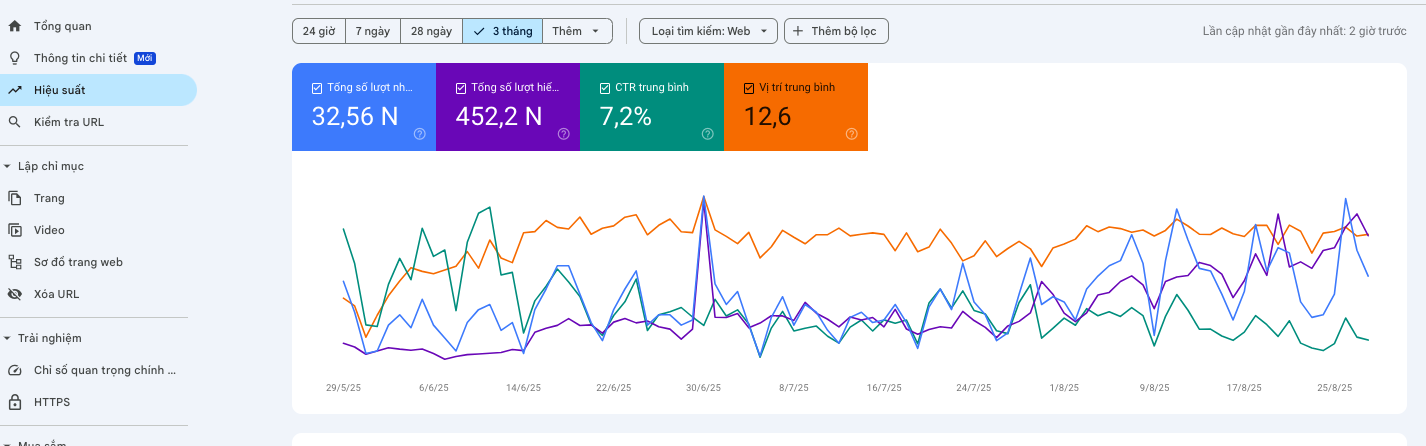Click the Kiểm tra URL magnifier icon
Image resolution: width=1426 pixels, height=446 pixels.
pyautogui.click(x=15, y=122)
